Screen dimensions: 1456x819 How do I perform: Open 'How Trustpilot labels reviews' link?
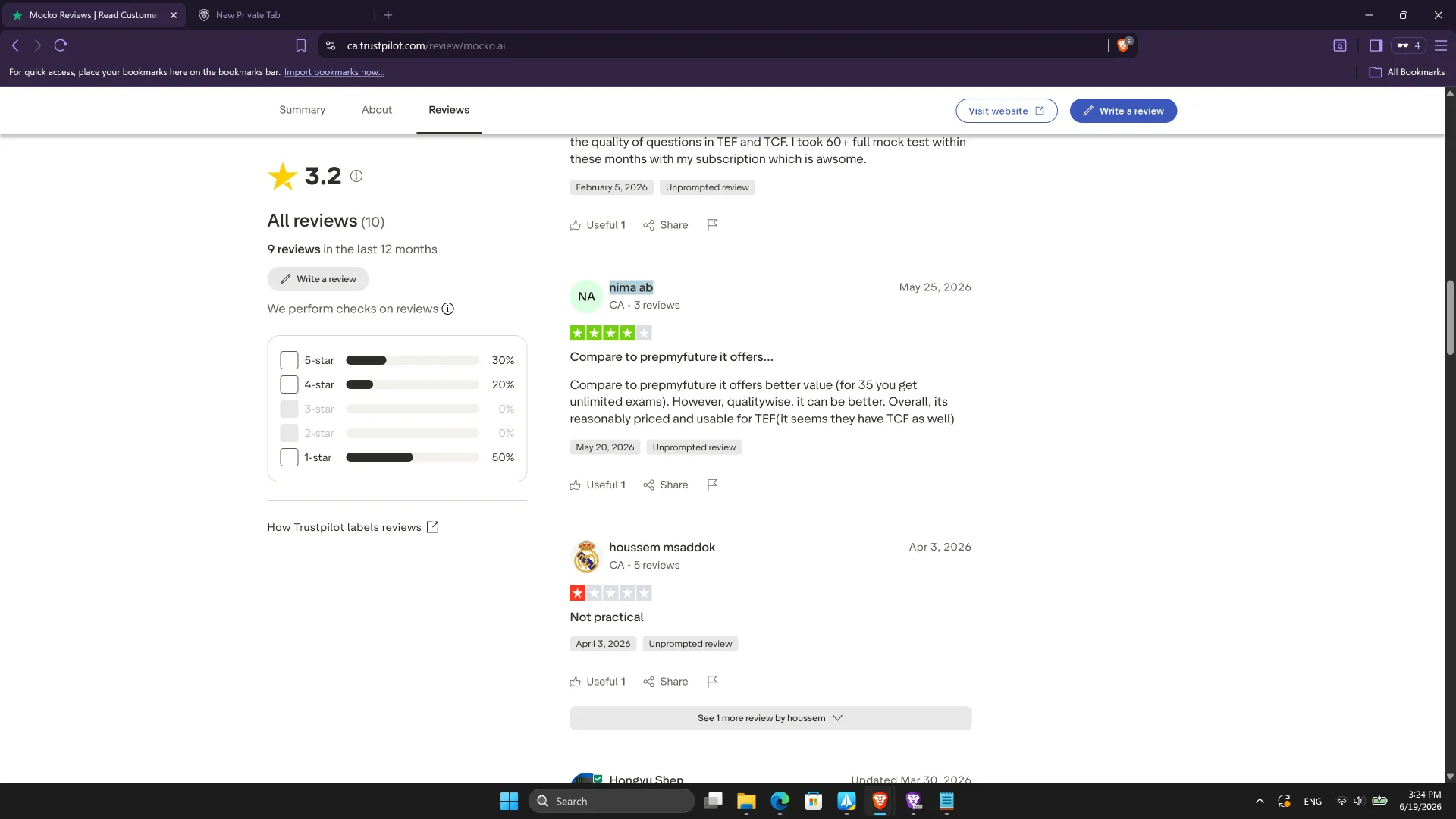pyautogui.click(x=353, y=527)
